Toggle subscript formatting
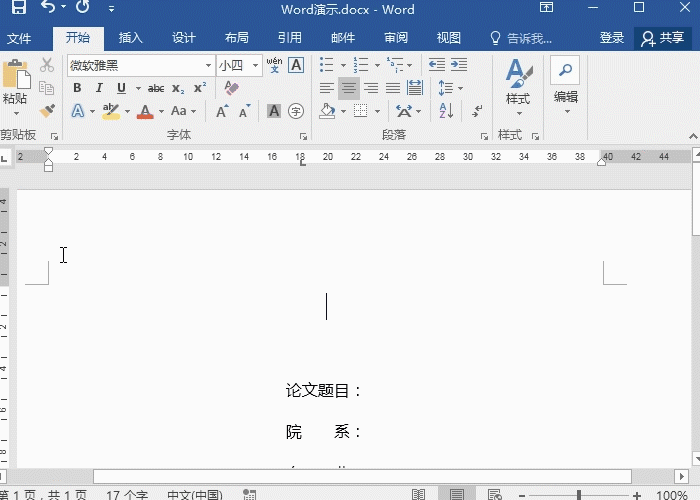Viewport: 700px width, 500px height. [178, 88]
